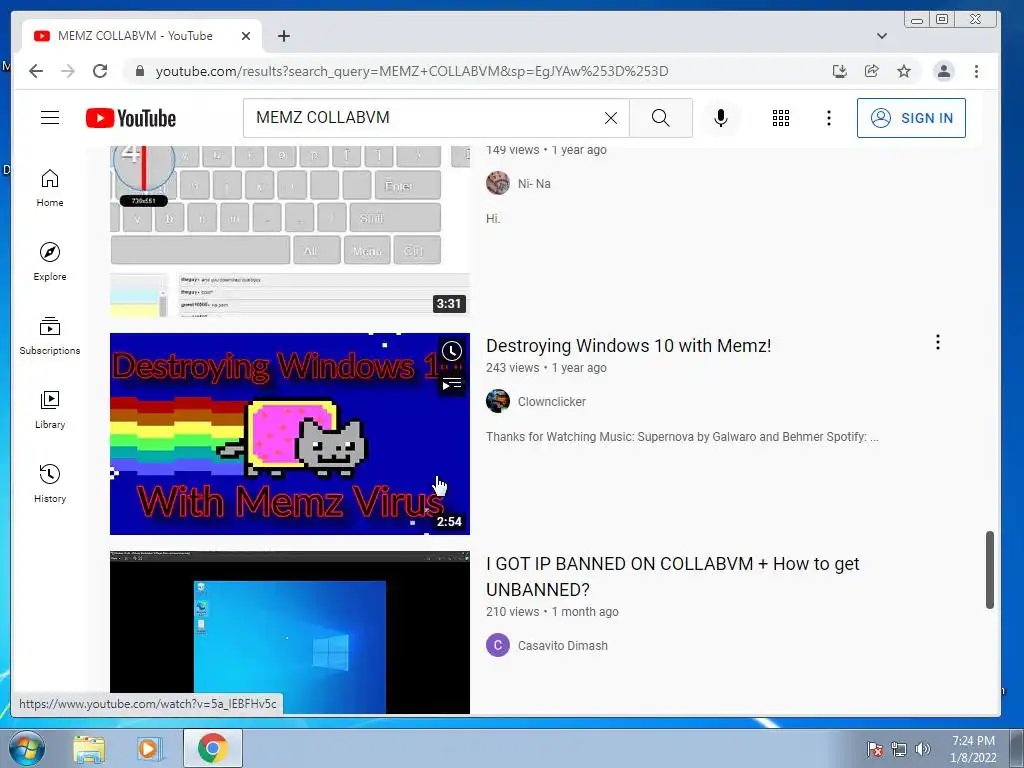Click the taskbar clock showing 7:24 PM
Screen dimensions: 1024x768
click(x=973, y=748)
